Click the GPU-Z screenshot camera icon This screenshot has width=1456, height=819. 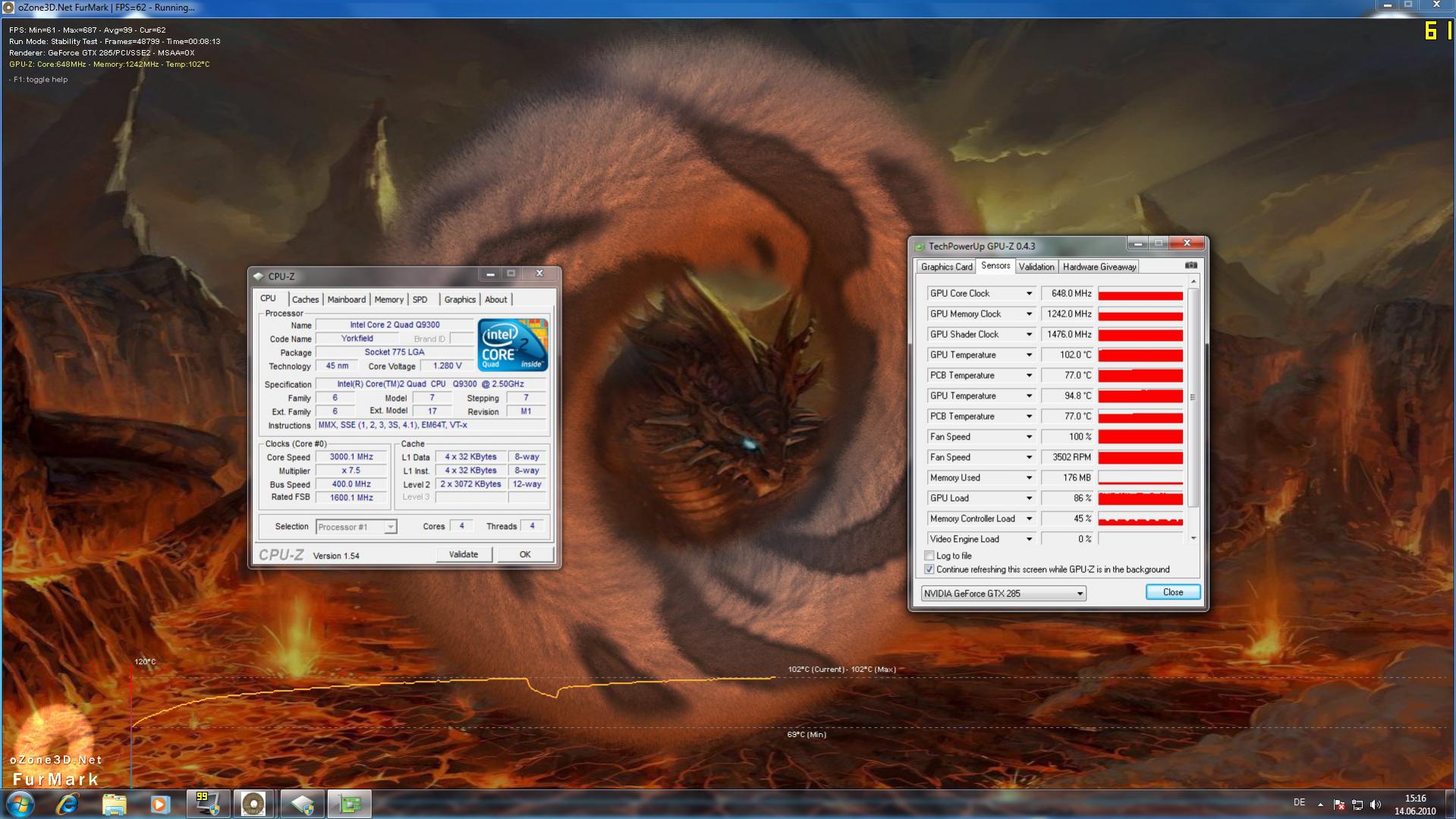click(1191, 266)
